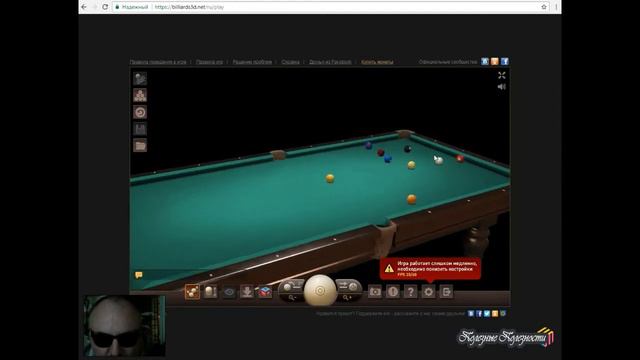The height and width of the screenshot is (360, 640).
Task: Toggle fullscreen with the expand arrows icon
Action: tap(502, 75)
